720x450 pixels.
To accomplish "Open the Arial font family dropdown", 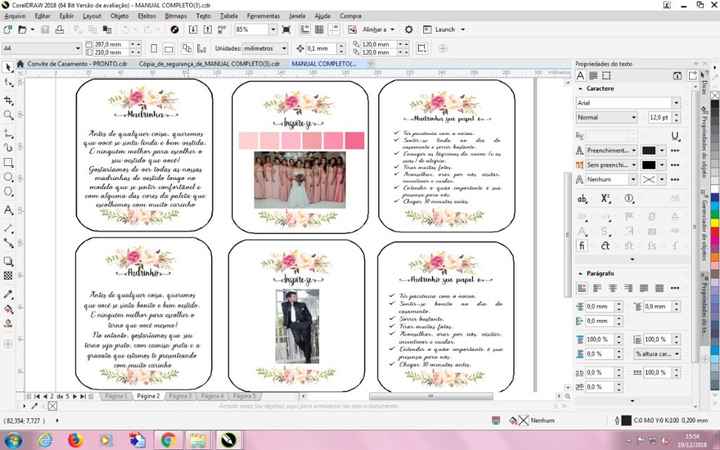I will coord(675,103).
